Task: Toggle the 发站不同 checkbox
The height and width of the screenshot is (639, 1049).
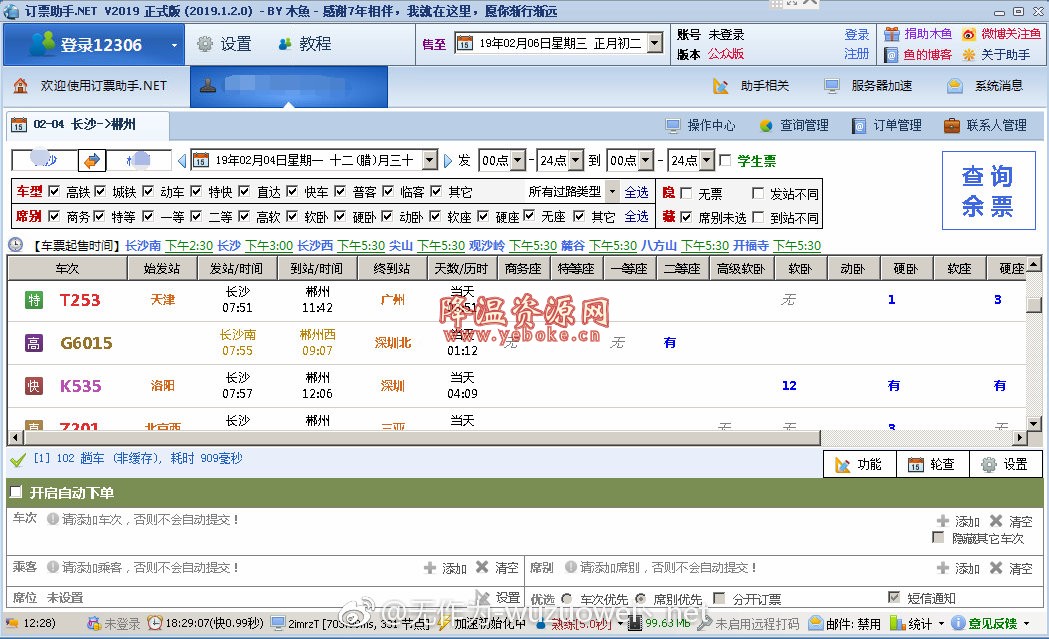Action: (758, 193)
